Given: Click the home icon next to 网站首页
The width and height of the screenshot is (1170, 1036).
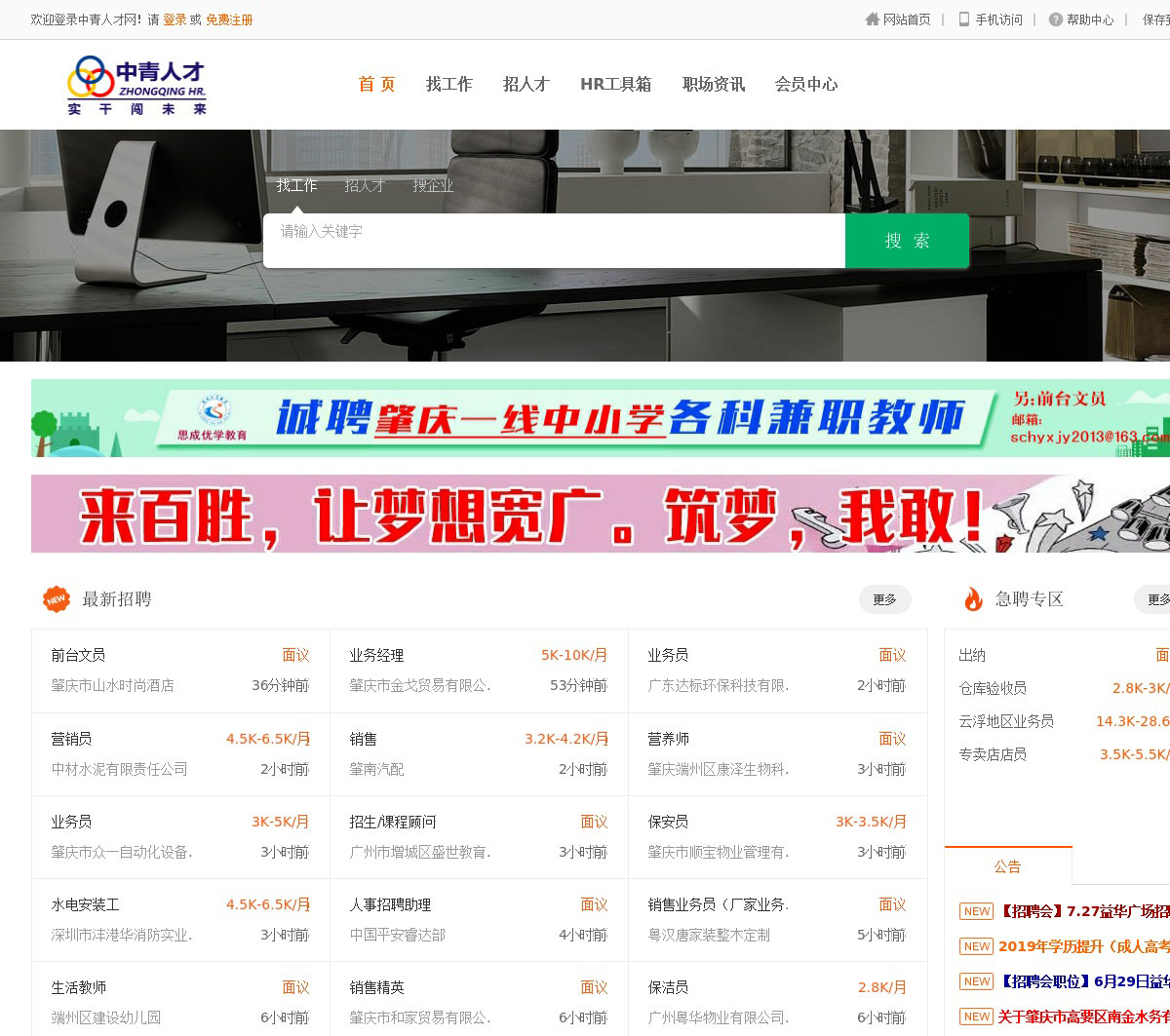Looking at the screenshot, I should pos(873,19).
